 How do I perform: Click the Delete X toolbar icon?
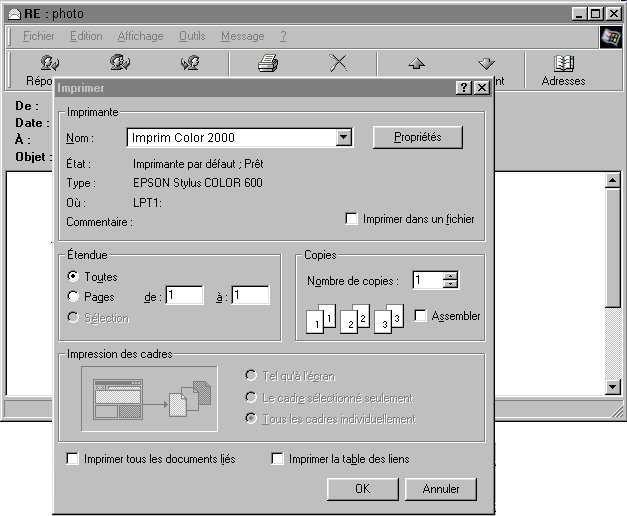(338, 63)
